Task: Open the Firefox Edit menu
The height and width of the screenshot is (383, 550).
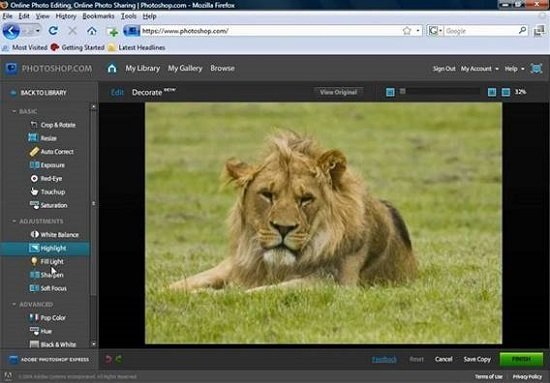Action: coord(24,16)
